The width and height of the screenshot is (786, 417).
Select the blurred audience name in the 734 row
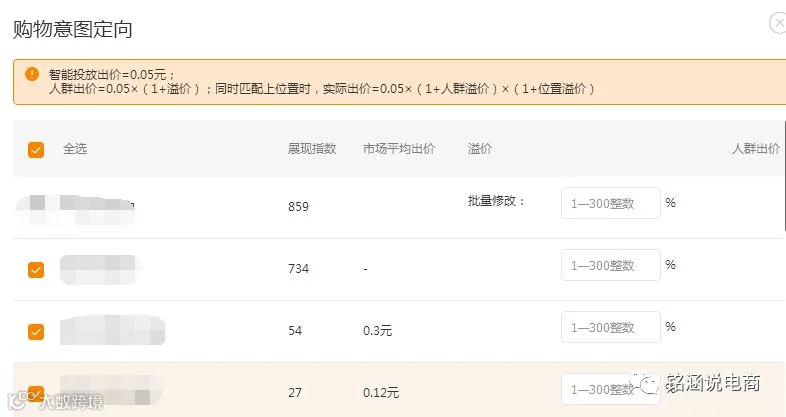[98, 270]
